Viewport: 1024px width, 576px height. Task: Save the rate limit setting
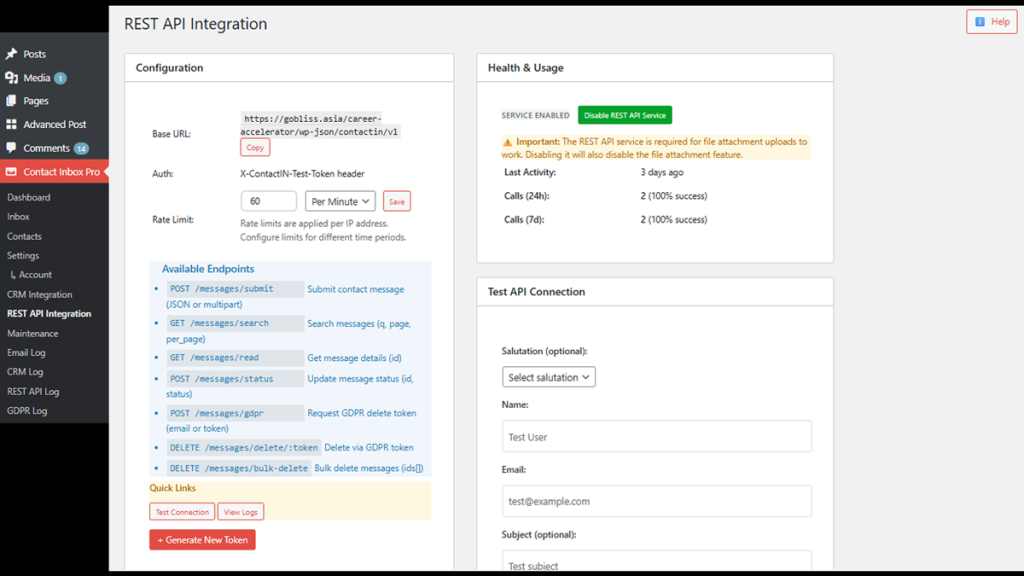tap(397, 202)
